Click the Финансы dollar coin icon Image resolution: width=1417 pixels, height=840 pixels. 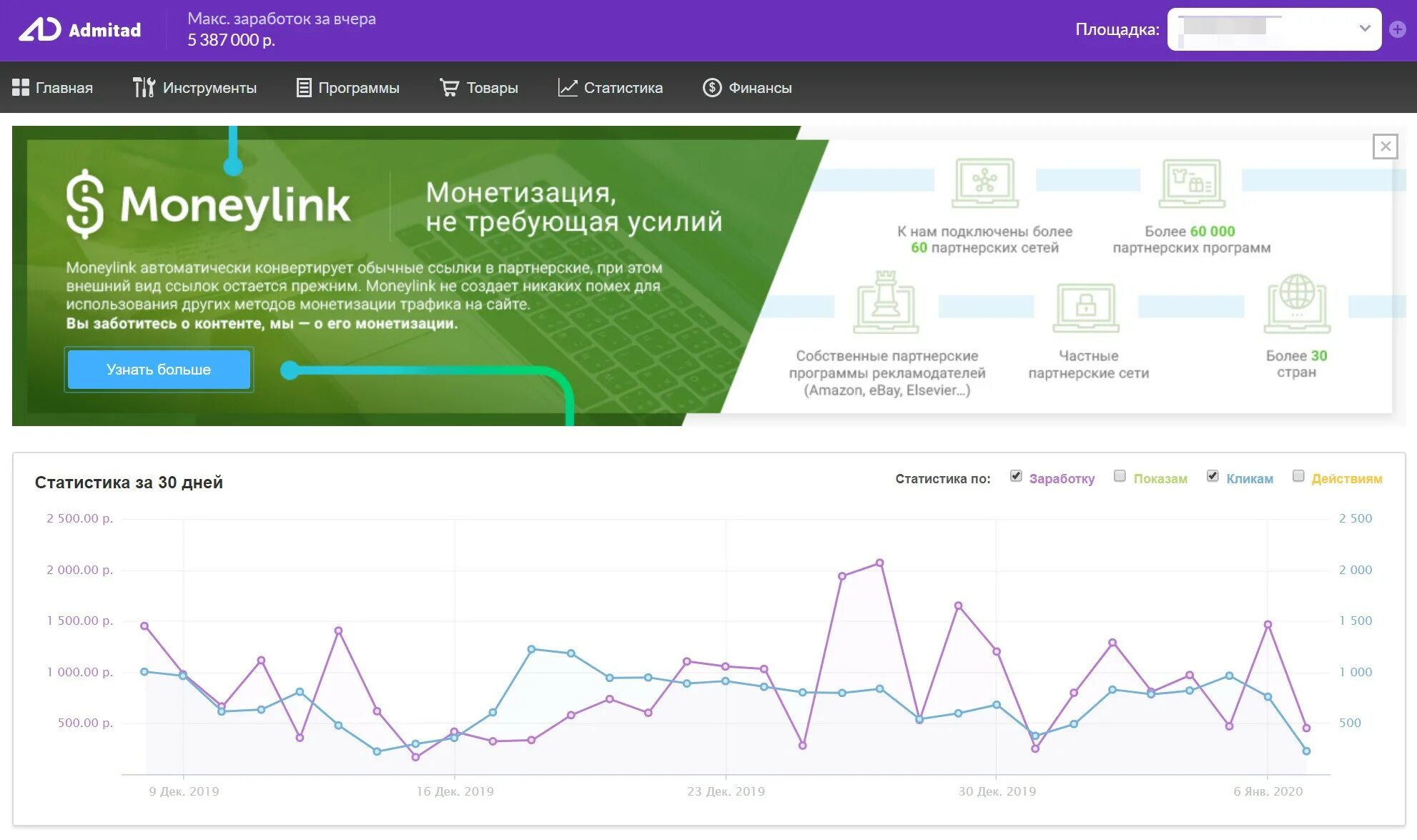click(712, 87)
